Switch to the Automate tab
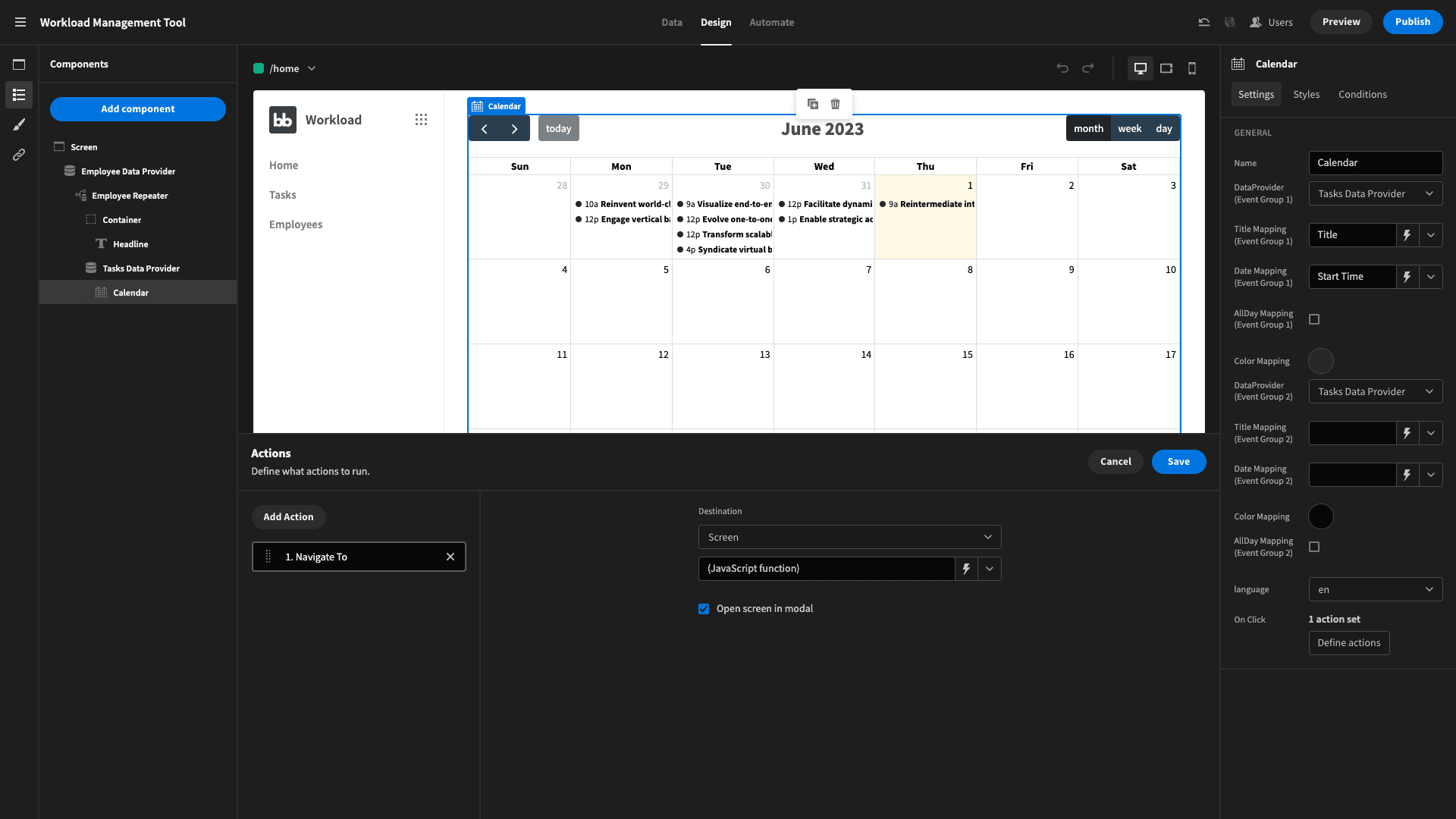This screenshot has width=1456, height=819. tap(771, 22)
